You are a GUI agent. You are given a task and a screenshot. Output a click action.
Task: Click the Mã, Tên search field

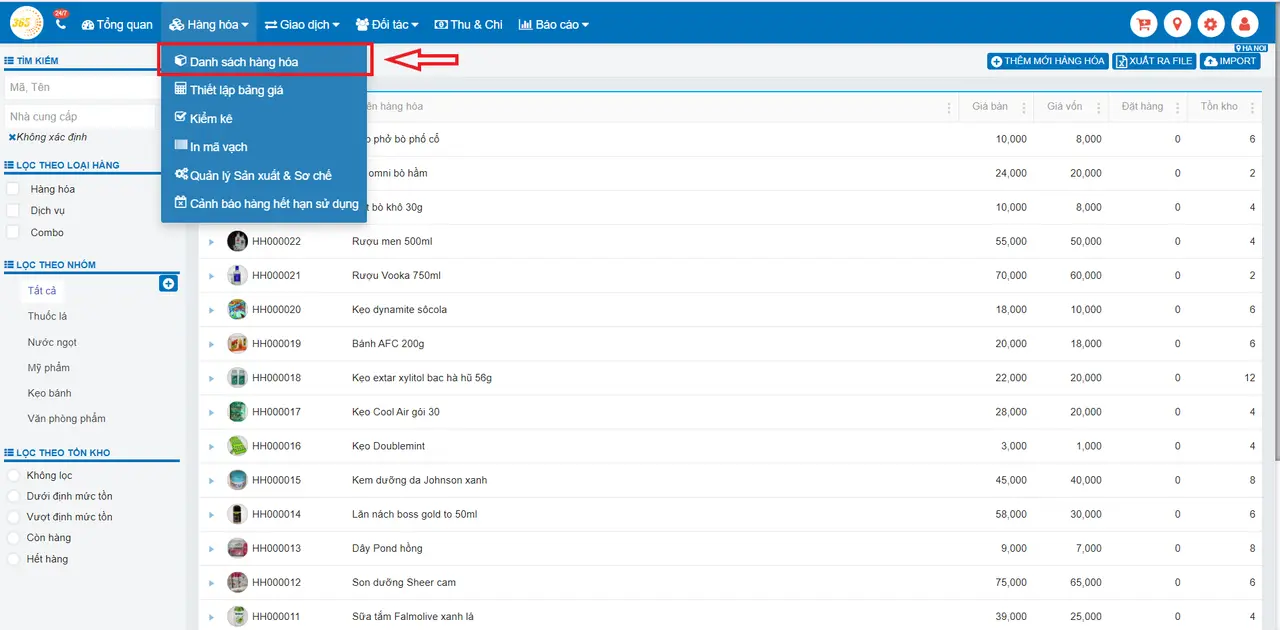pyautogui.click(x=82, y=87)
